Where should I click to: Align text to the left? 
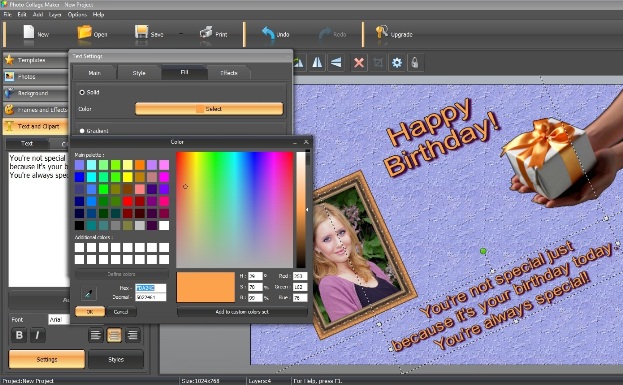[x=95, y=335]
